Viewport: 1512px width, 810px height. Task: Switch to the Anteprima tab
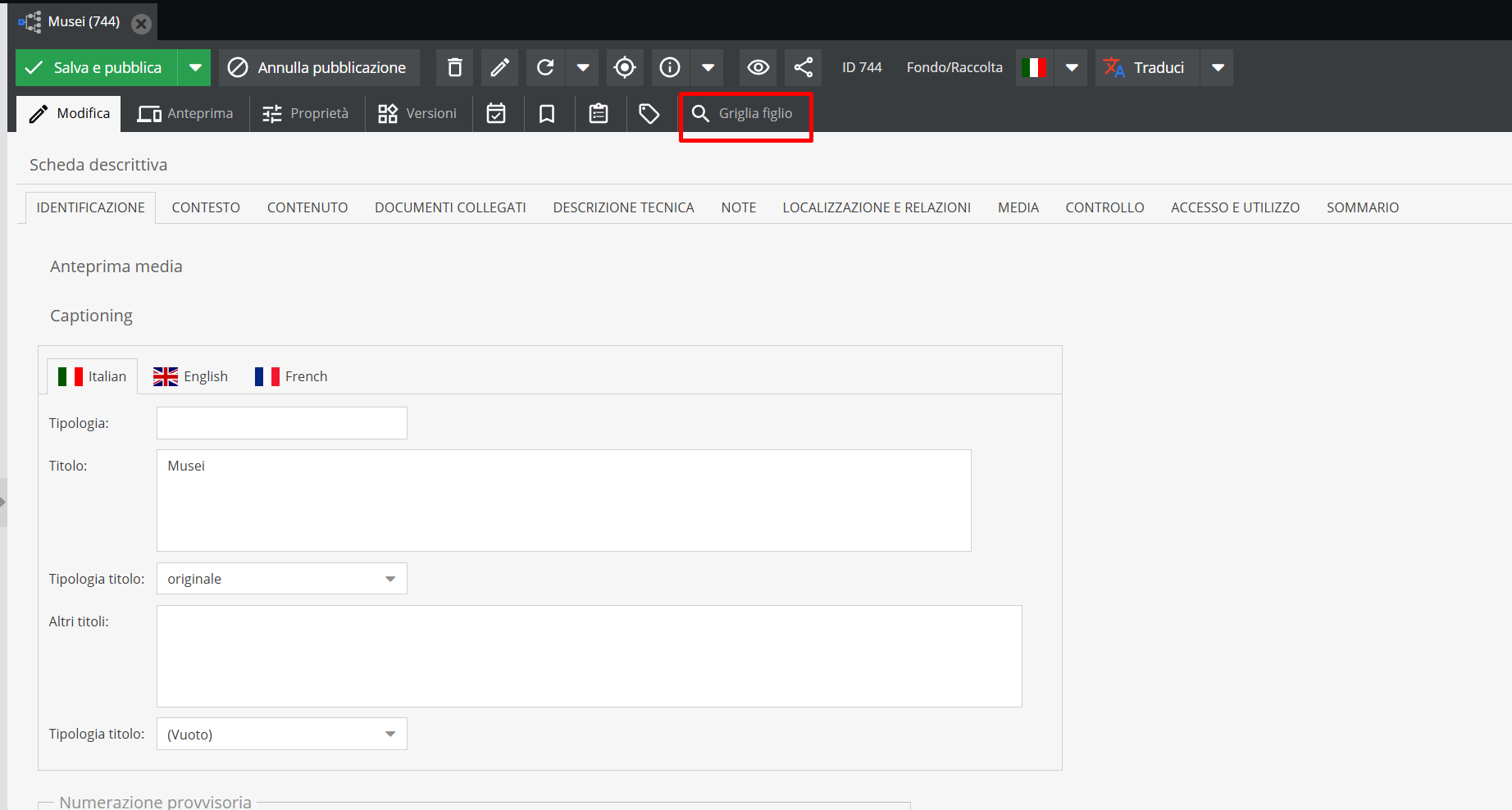[x=185, y=113]
